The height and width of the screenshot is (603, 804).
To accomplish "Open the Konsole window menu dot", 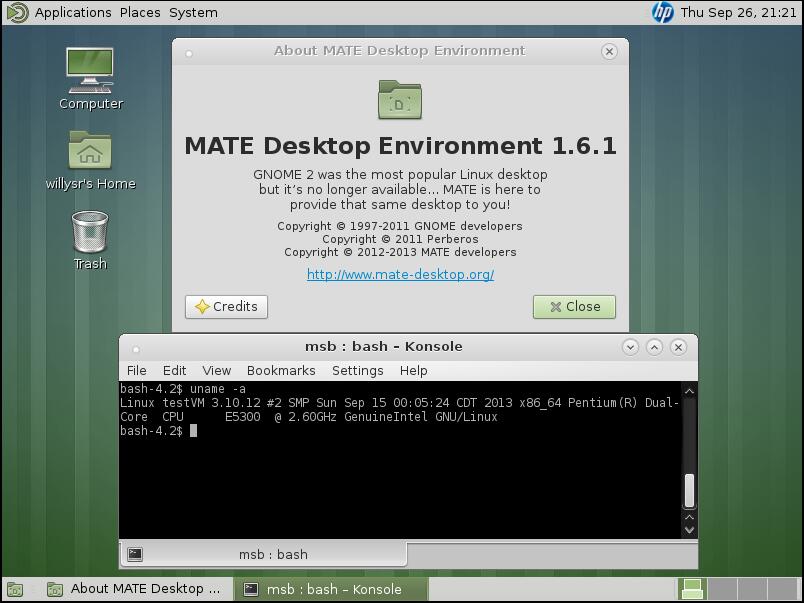I will pos(136,349).
